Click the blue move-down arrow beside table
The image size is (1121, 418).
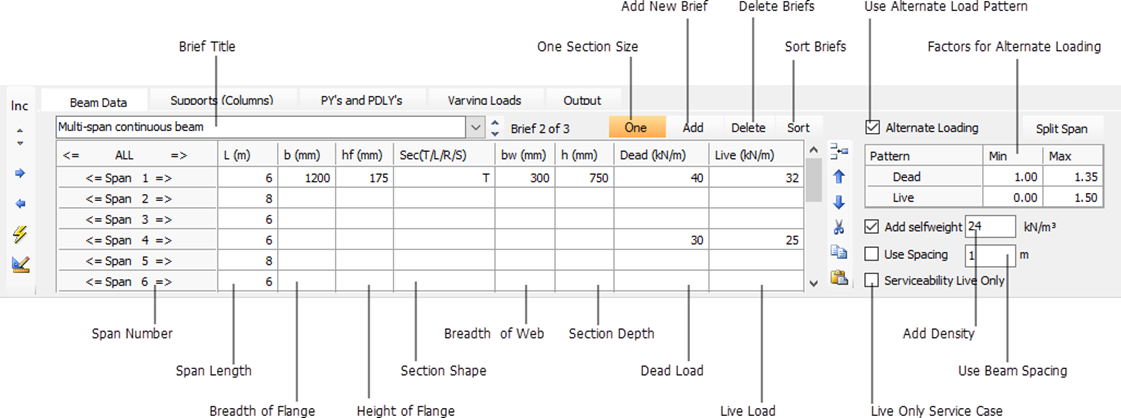[839, 201]
